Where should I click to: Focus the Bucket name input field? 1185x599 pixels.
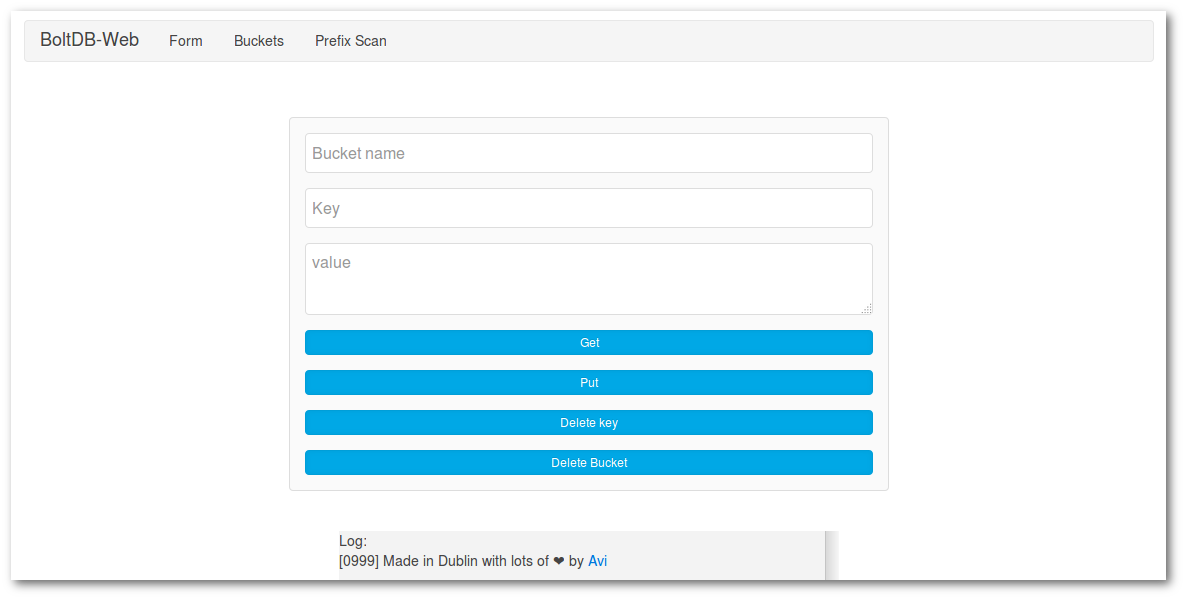tap(589, 153)
